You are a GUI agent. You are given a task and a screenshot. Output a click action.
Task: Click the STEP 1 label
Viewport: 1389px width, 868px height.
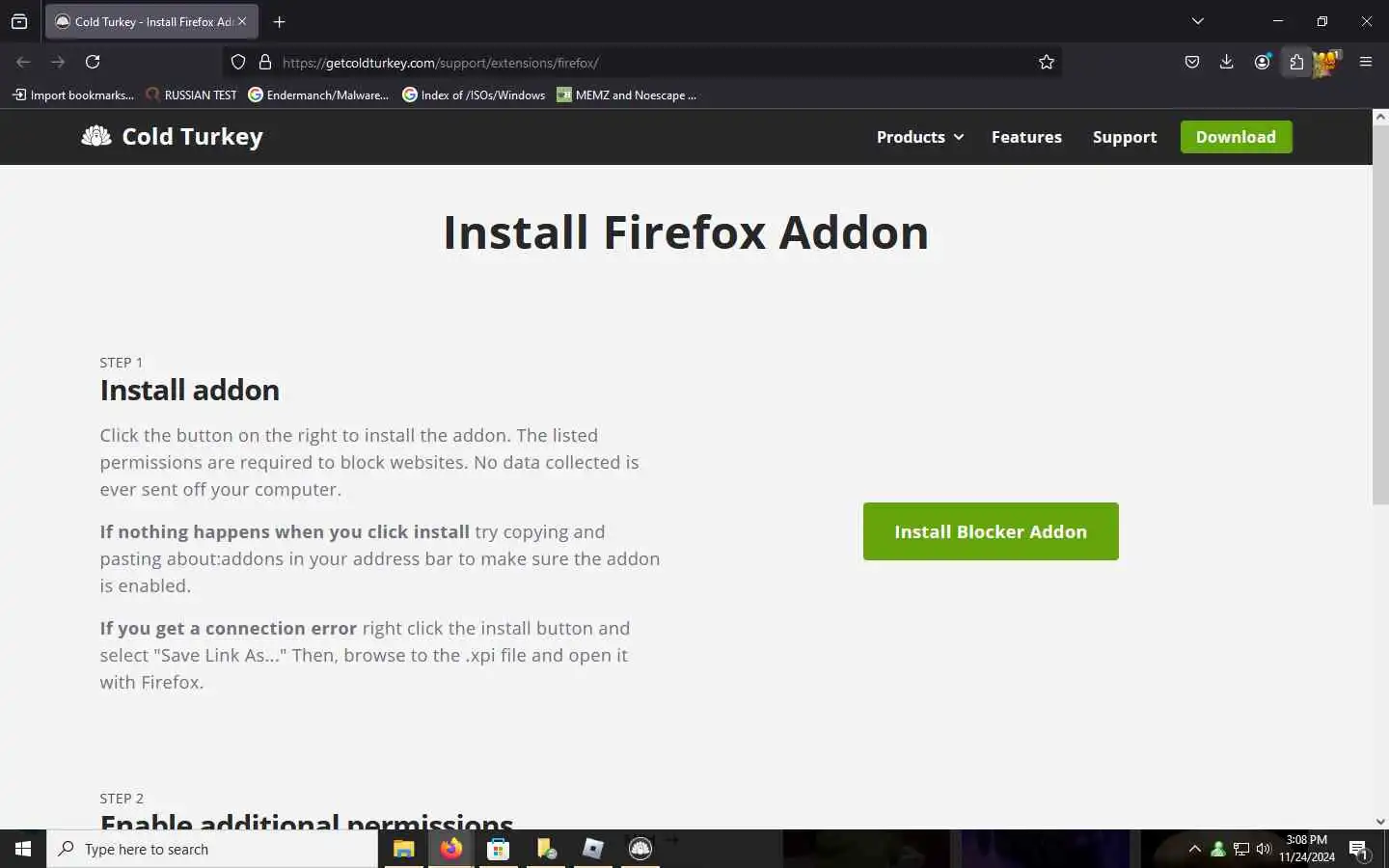pos(122,363)
